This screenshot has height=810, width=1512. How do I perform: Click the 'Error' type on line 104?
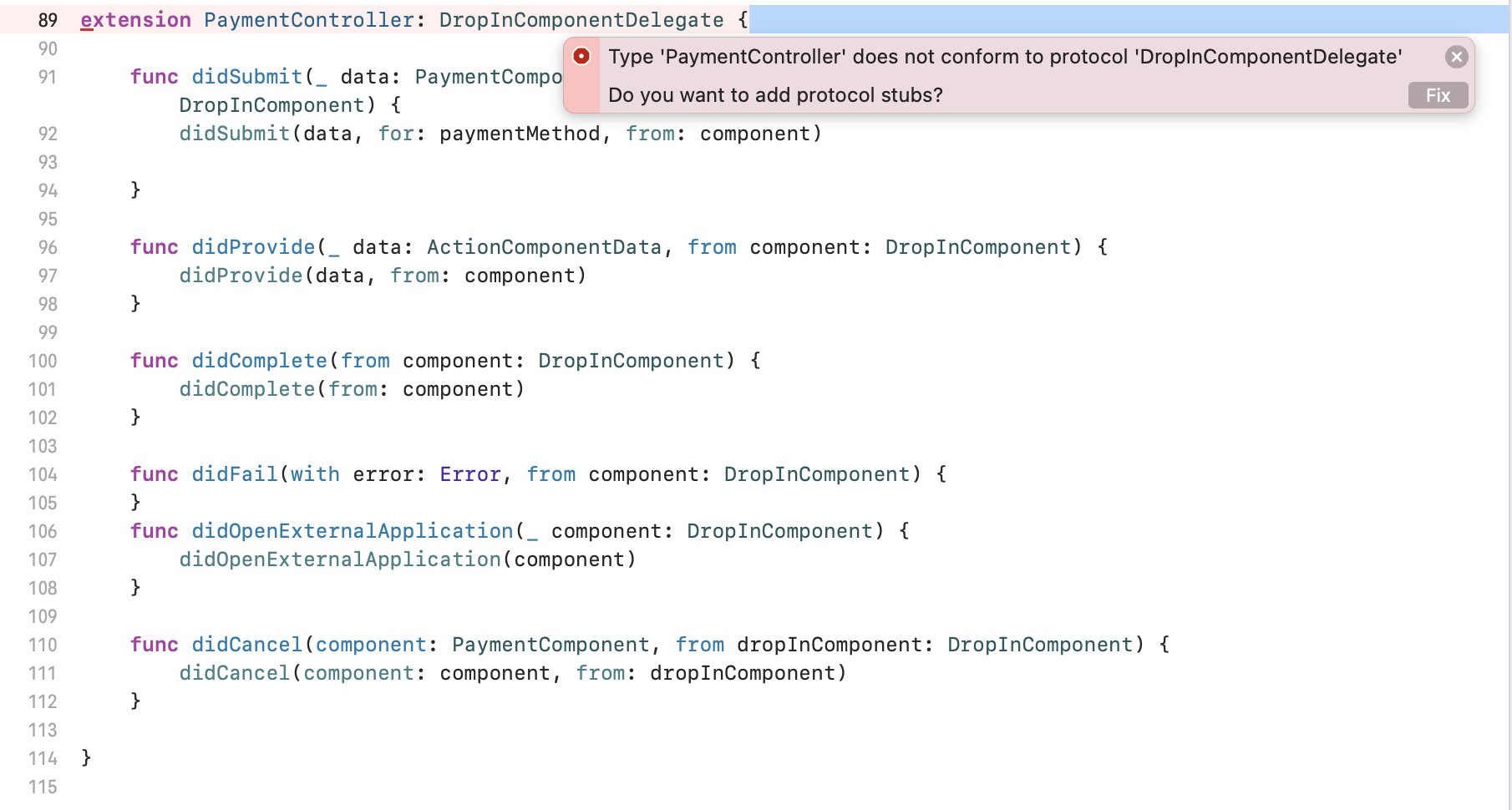[470, 474]
